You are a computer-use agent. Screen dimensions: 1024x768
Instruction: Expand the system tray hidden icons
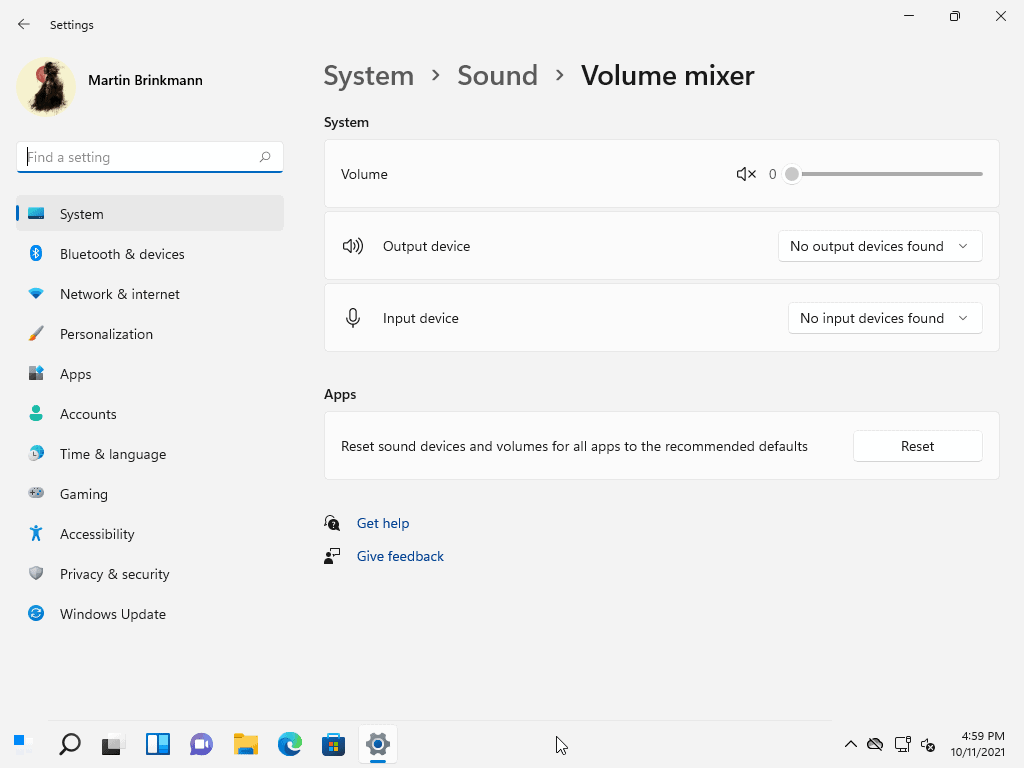tap(851, 744)
